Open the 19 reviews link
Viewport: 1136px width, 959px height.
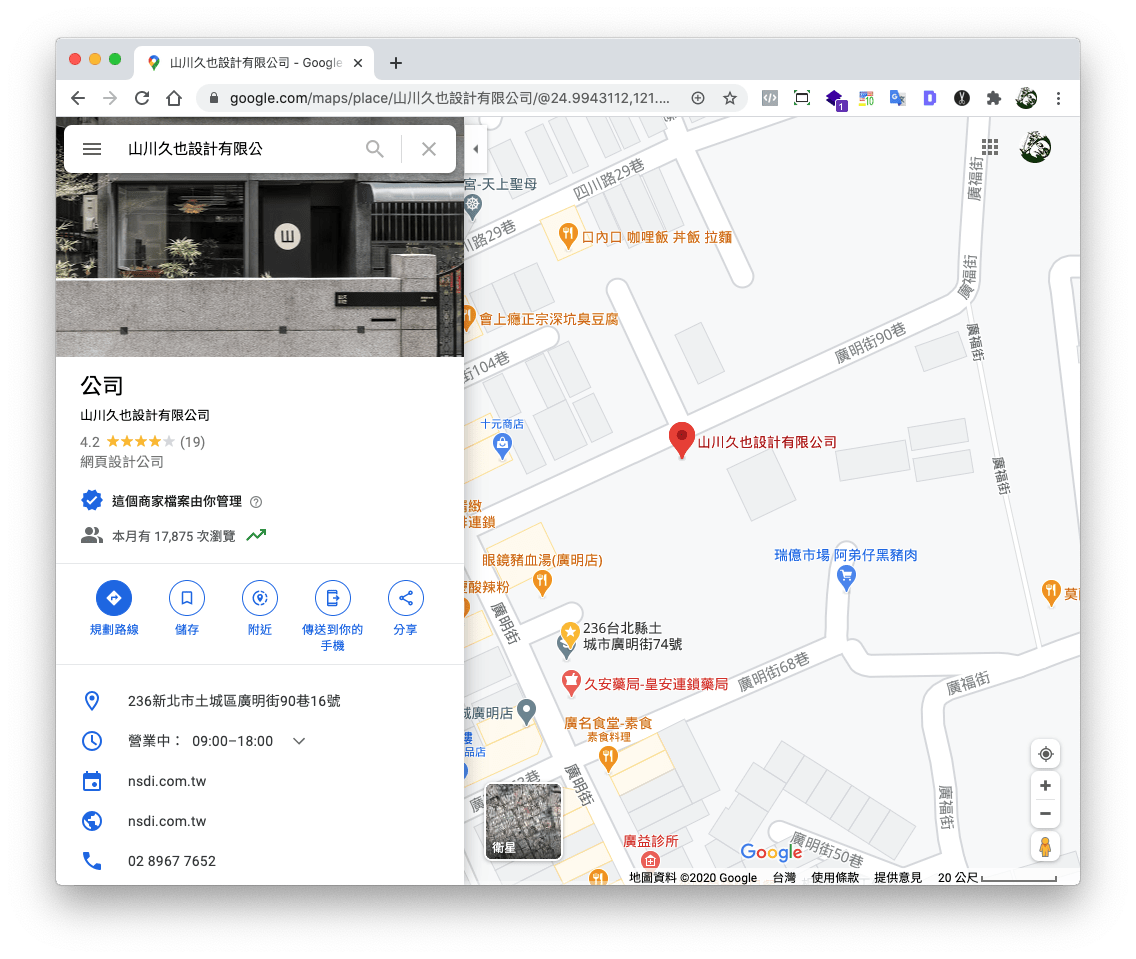[x=192, y=442]
